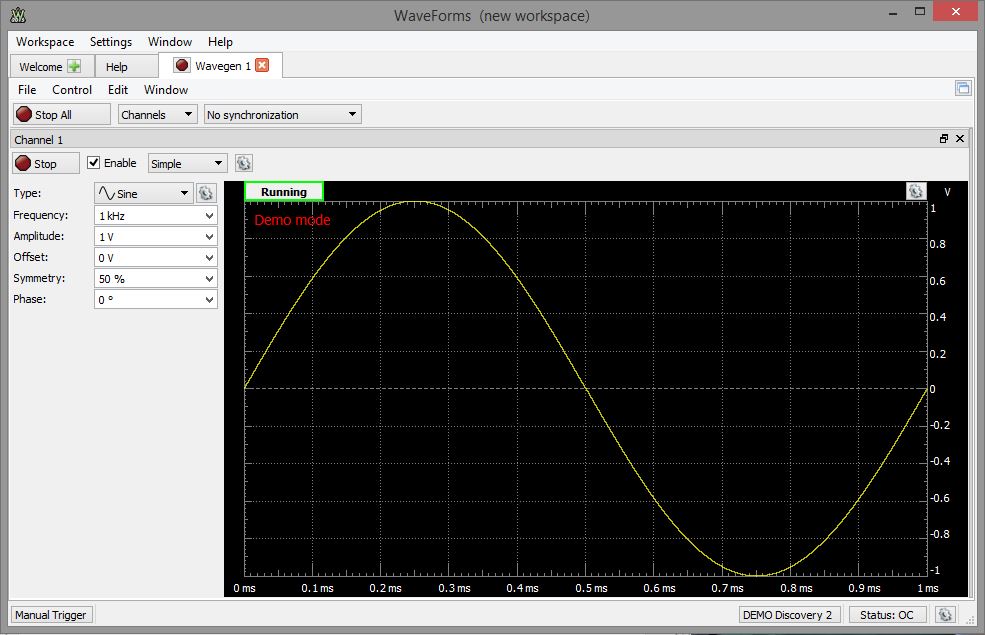Click the Stop All button icon

click(22, 113)
